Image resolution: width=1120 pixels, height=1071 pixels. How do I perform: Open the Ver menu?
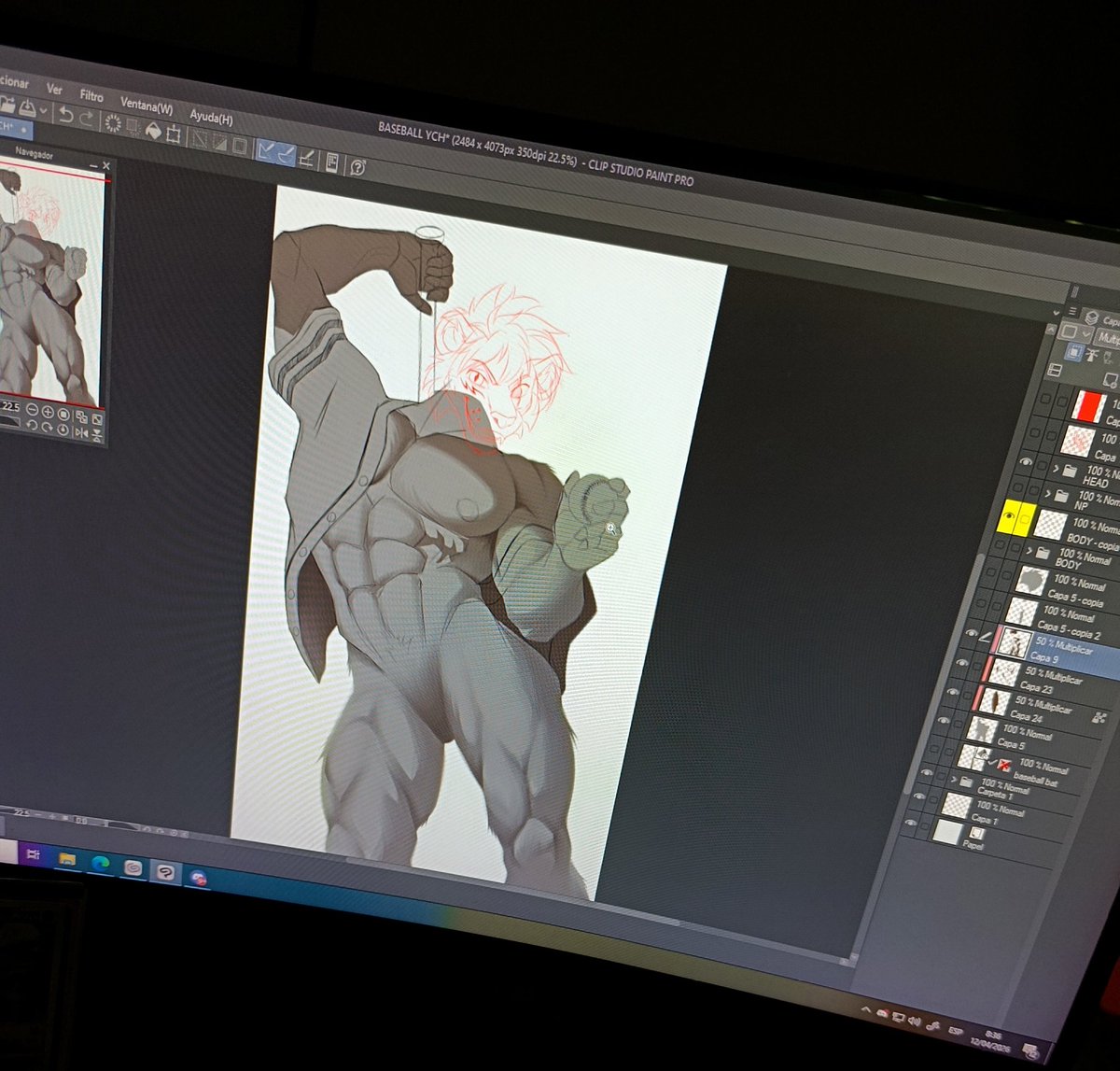[x=54, y=90]
